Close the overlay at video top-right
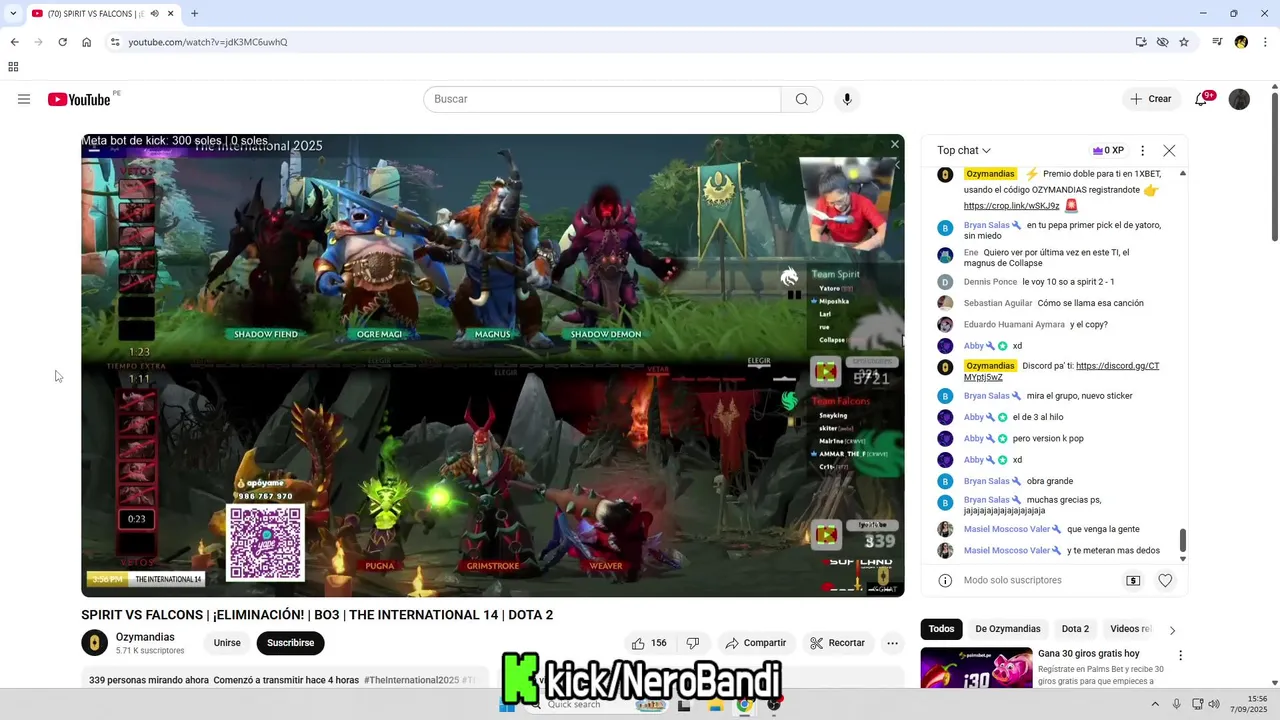The height and width of the screenshot is (720, 1280). point(895,144)
